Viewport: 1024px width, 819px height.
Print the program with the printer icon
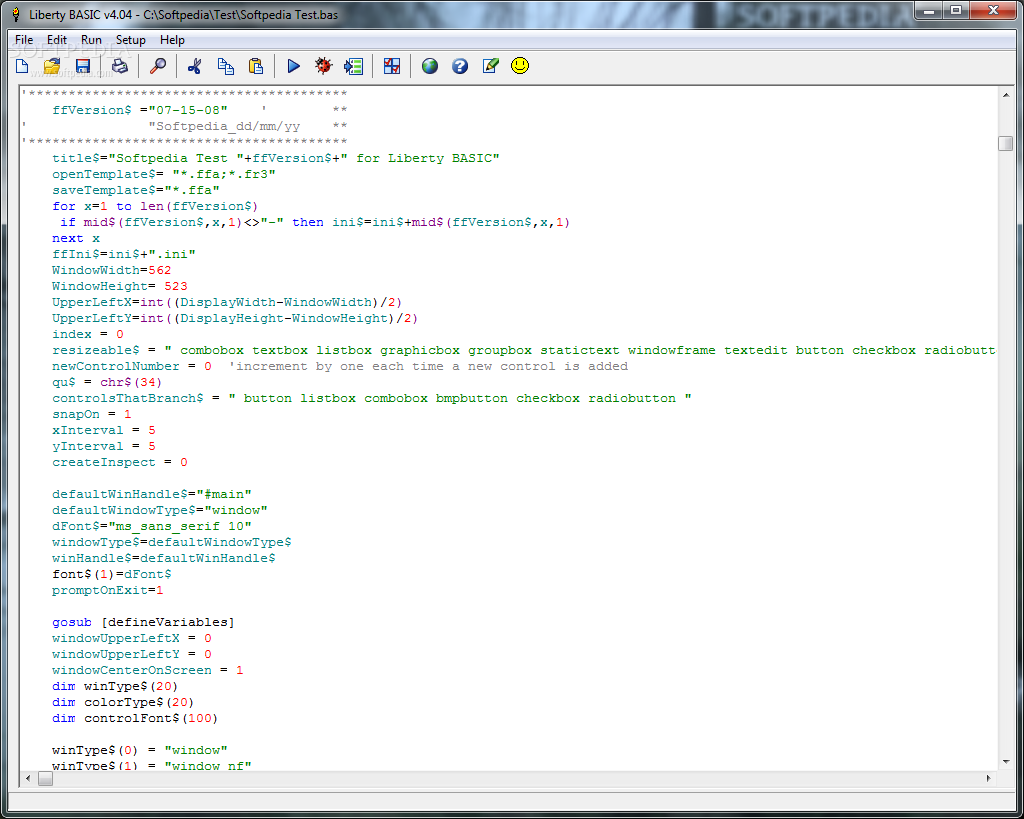click(x=120, y=66)
